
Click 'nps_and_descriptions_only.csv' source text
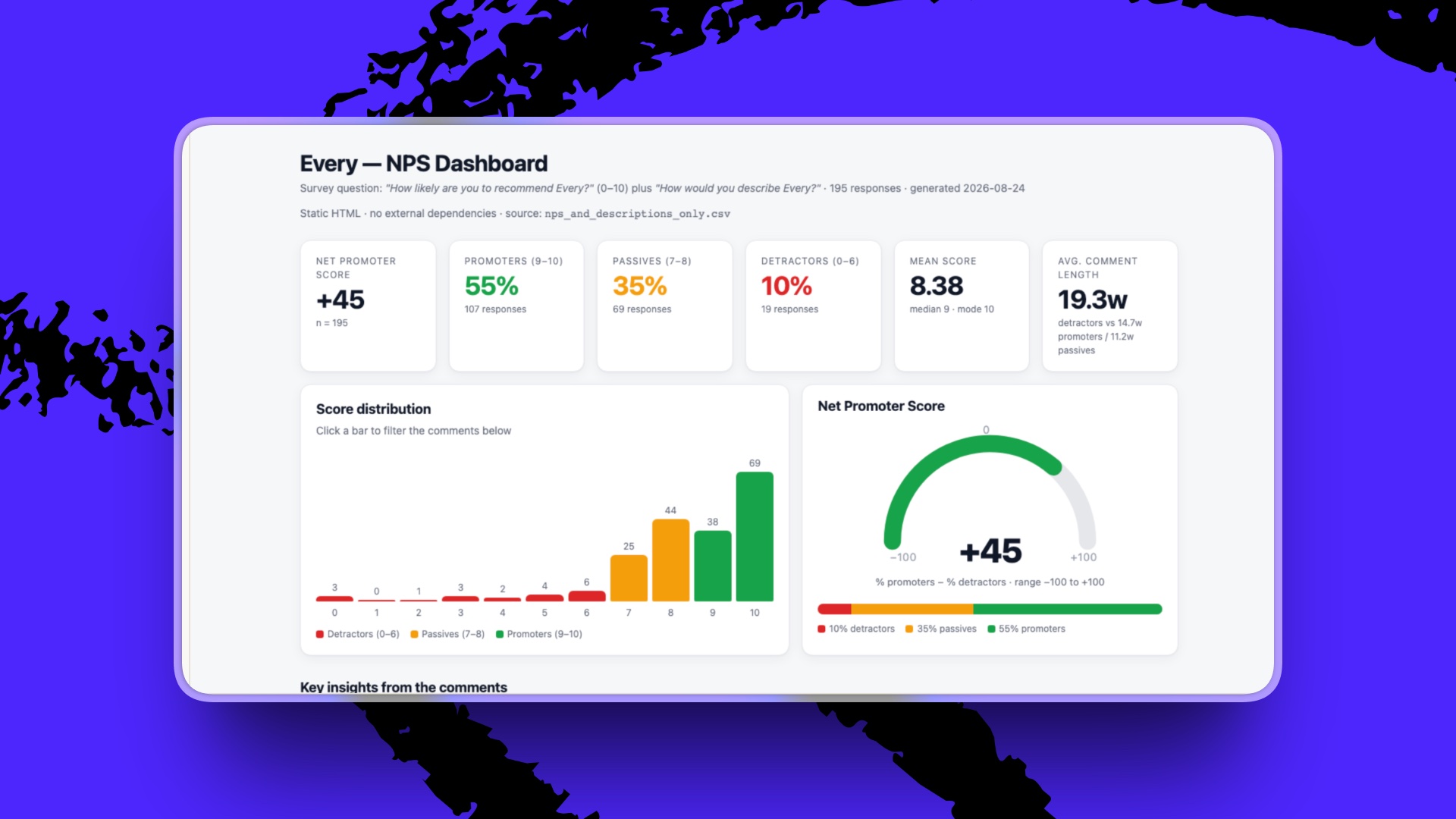637,214
